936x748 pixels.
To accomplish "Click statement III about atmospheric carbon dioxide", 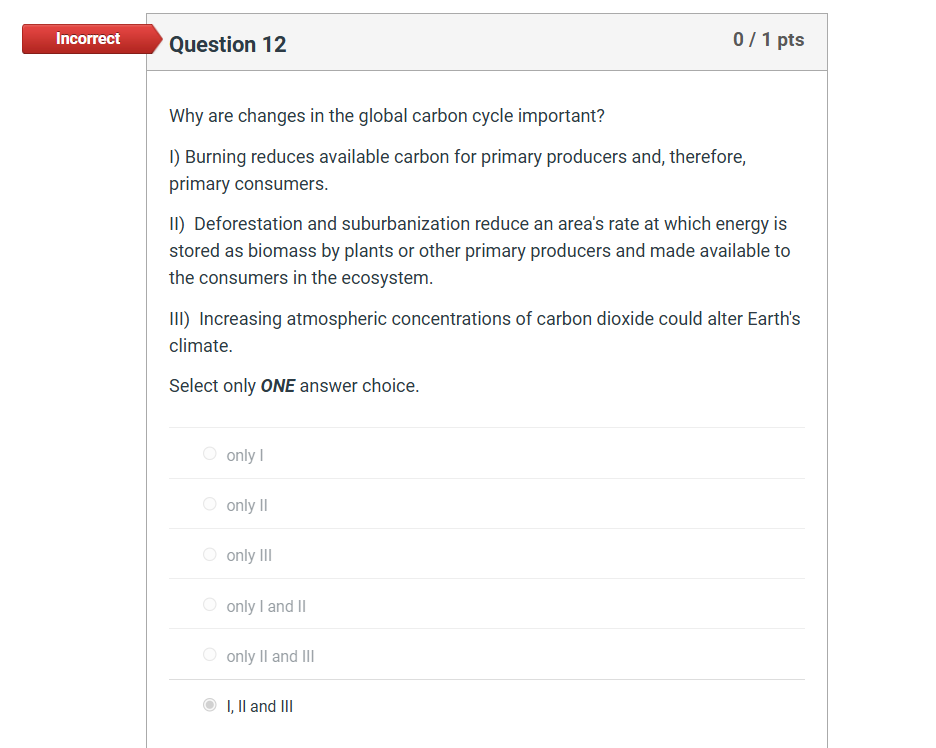I will (x=484, y=331).
